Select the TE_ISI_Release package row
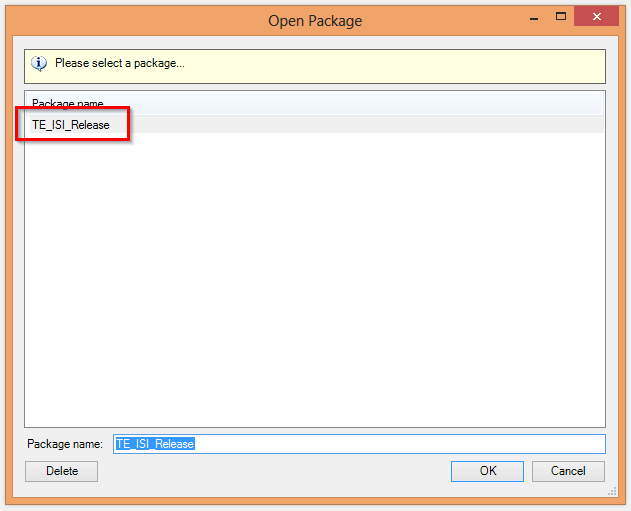This screenshot has width=631, height=511. [x=70, y=125]
